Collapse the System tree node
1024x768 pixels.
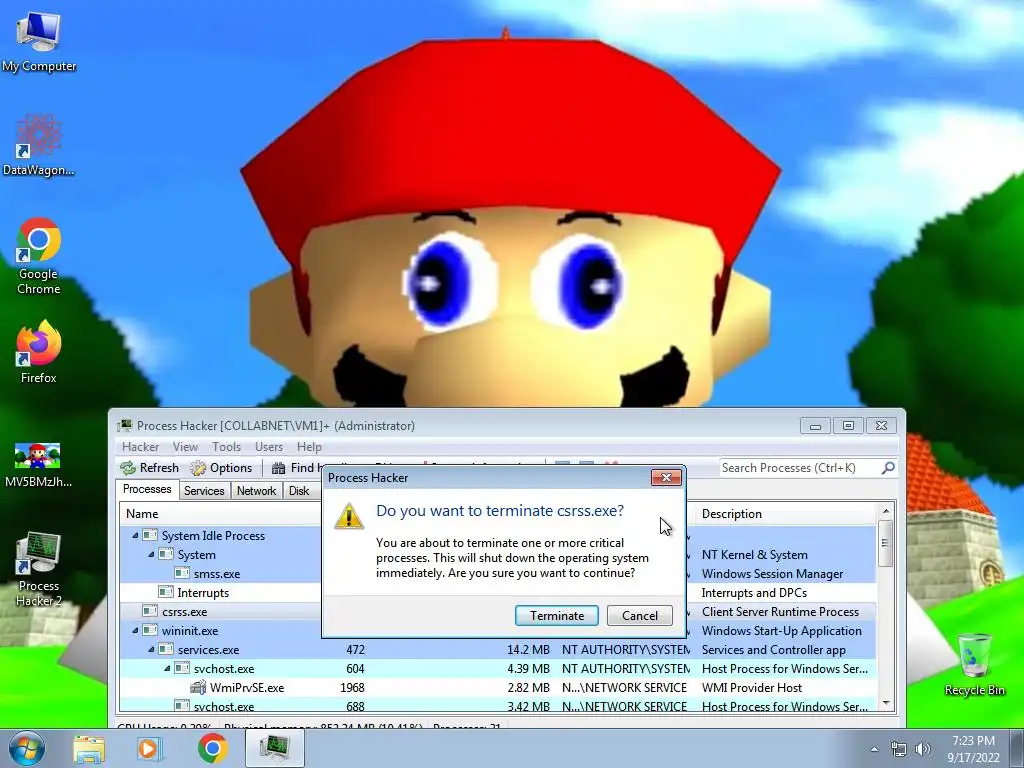(x=152, y=554)
